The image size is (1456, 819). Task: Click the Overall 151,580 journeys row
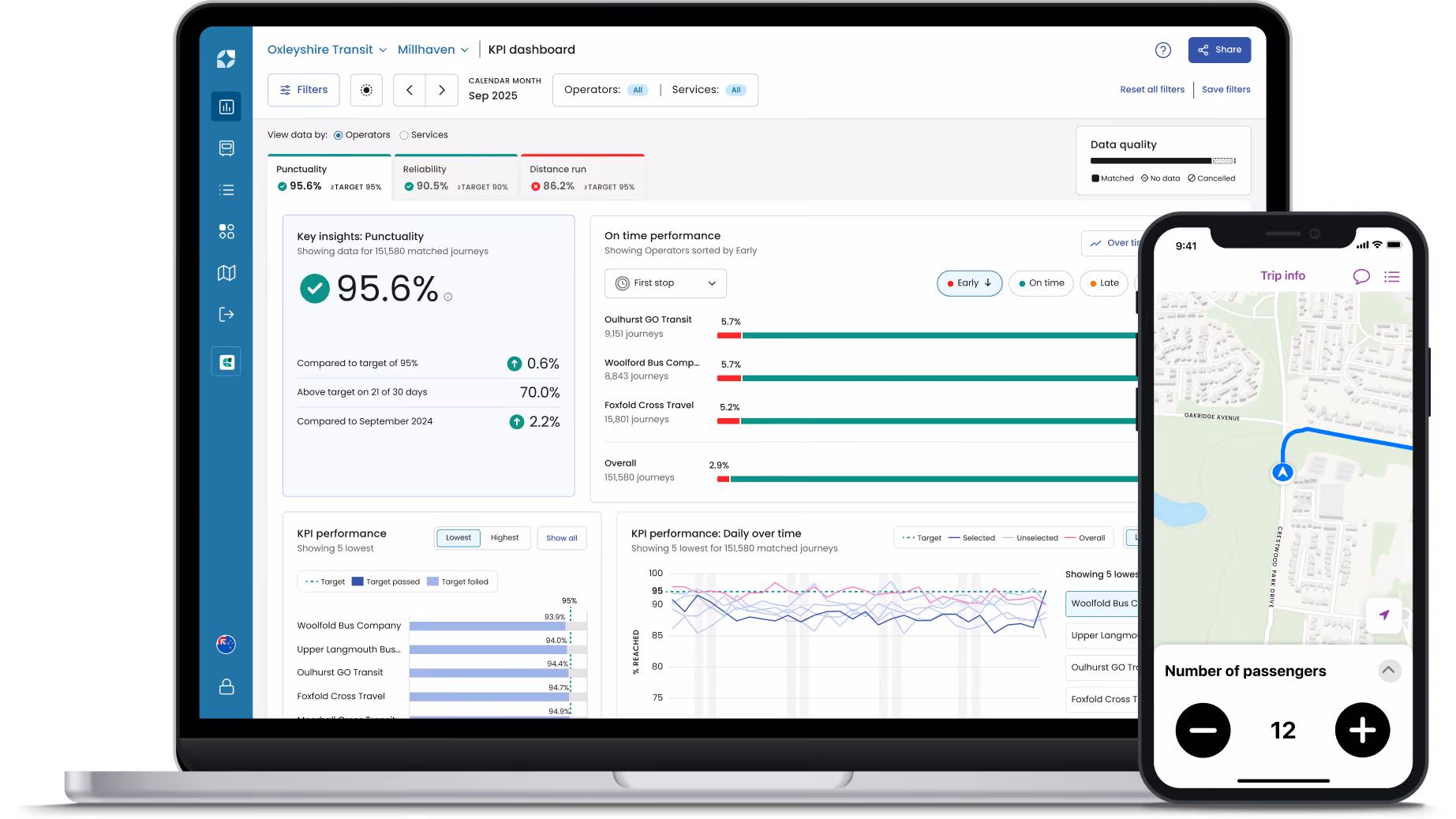[870, 471]
